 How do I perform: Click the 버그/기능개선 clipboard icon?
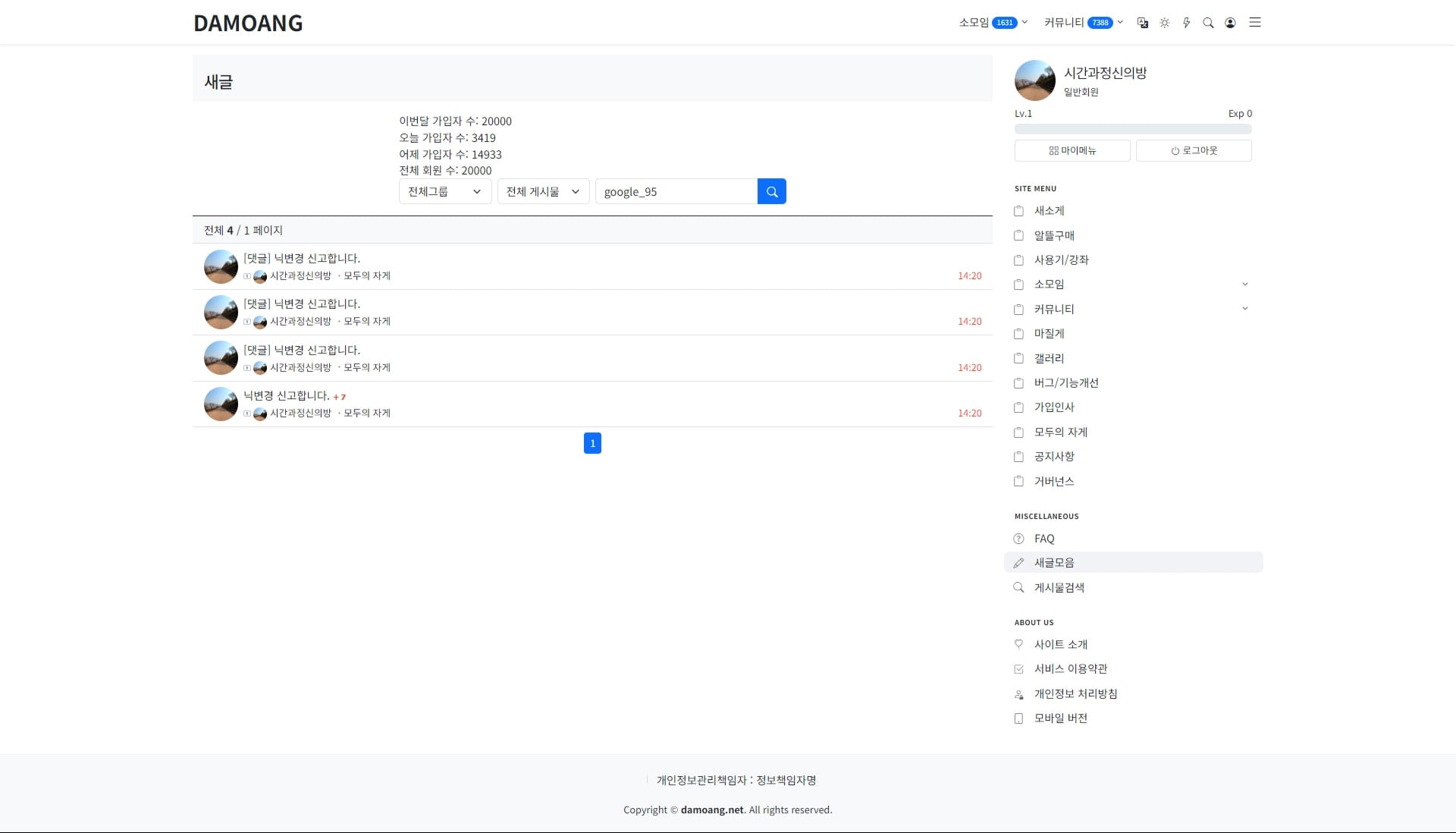[1018, 383]
